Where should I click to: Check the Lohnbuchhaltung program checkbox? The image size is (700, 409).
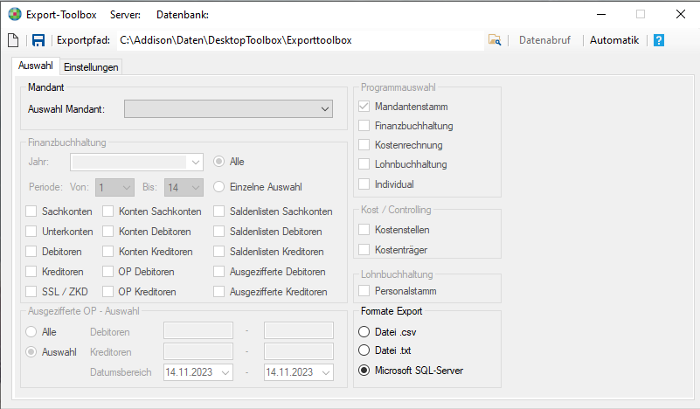point(364,164)
